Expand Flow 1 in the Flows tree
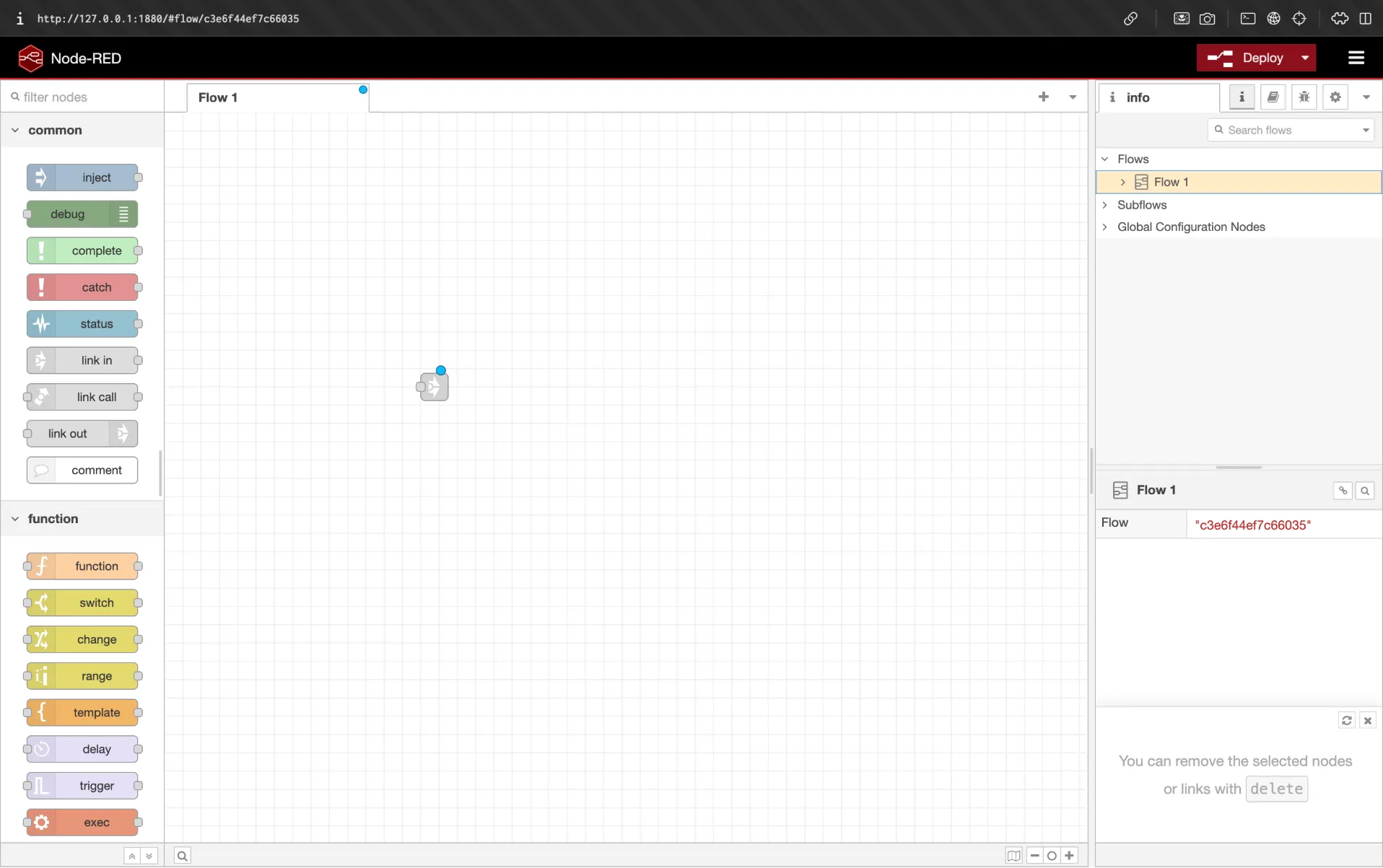This screenshot has width=1383, height=868. click(1123, 182)
